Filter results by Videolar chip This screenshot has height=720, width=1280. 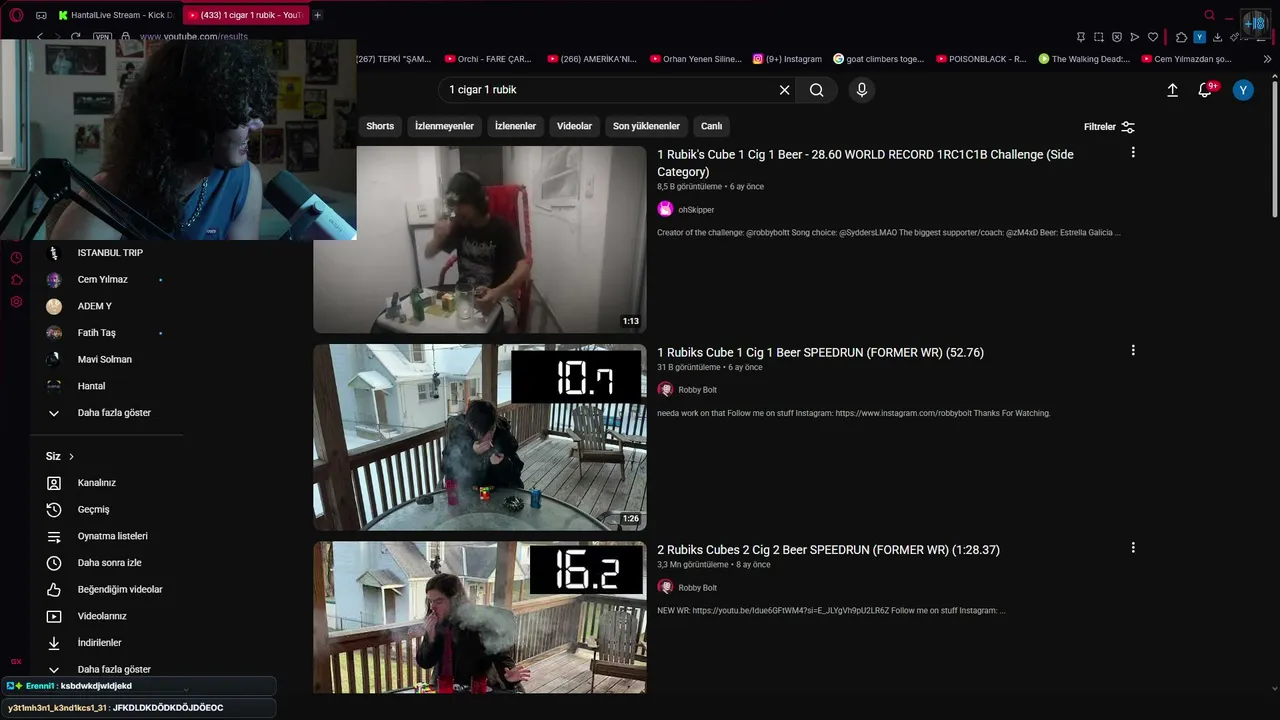(575, 126)
